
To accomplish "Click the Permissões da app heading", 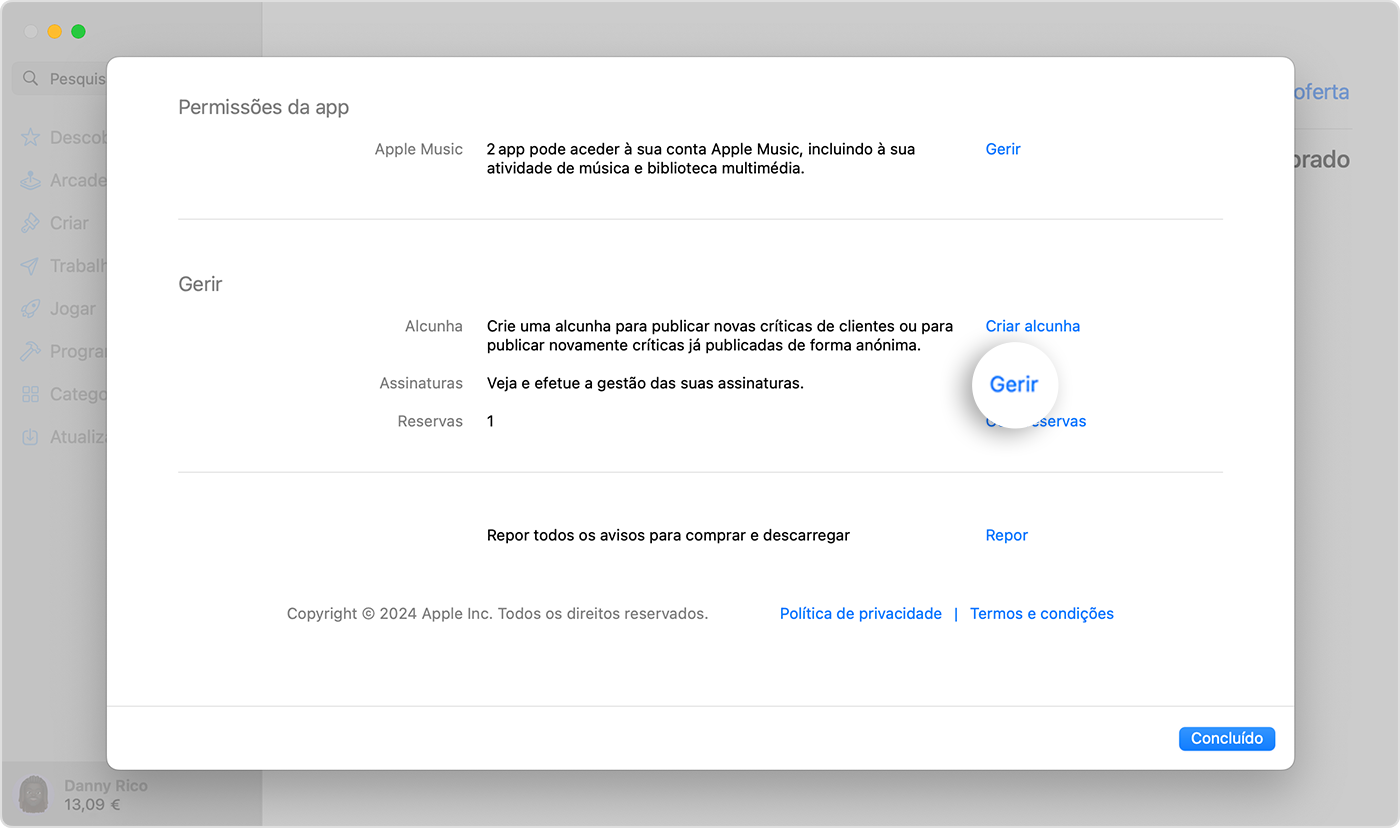I will [264, 107].
